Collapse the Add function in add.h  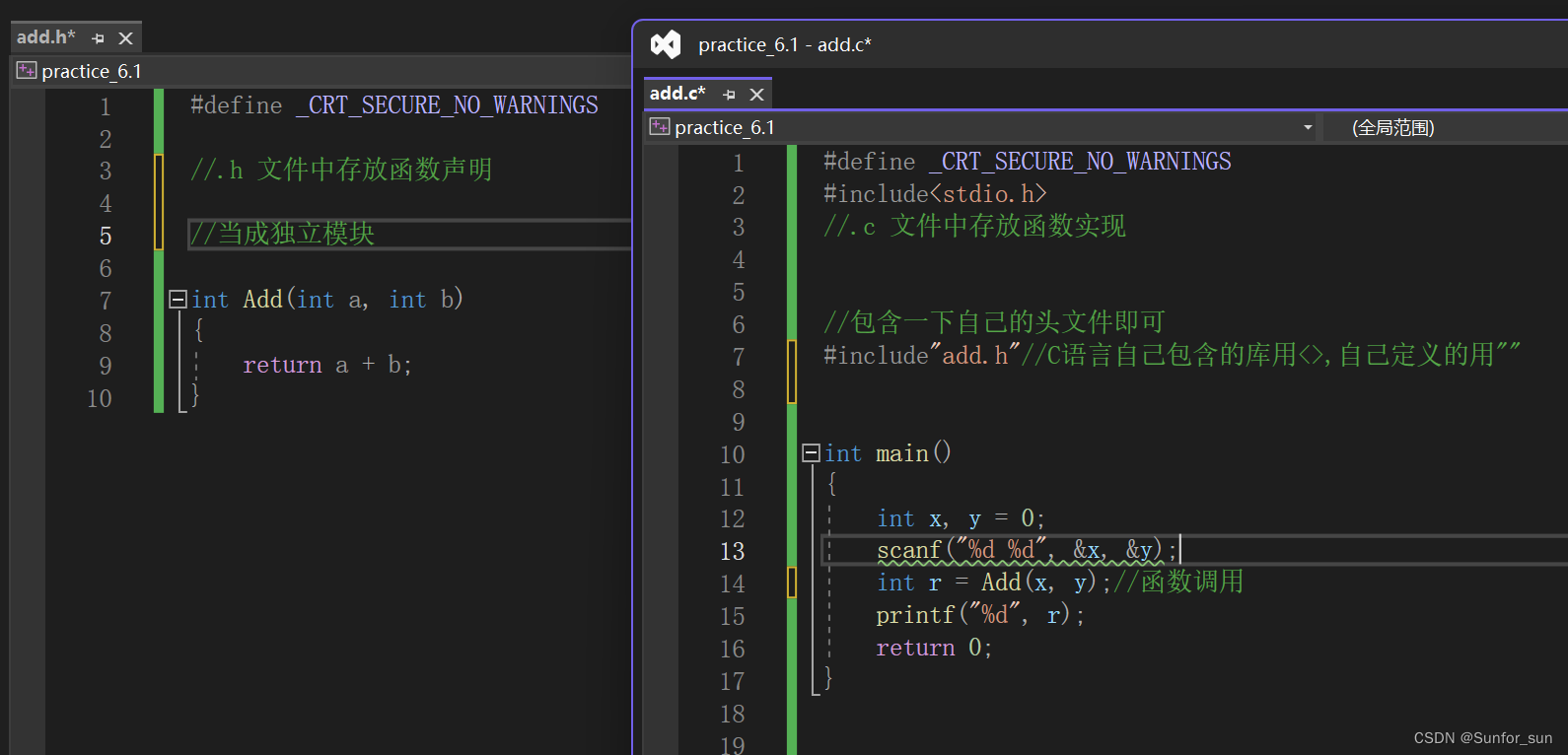[x=178, y=299]
